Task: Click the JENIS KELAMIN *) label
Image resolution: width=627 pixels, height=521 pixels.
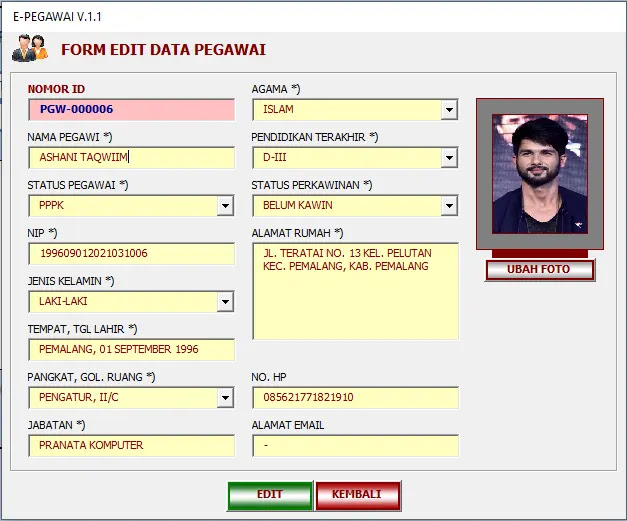Action: click(71, 281)
